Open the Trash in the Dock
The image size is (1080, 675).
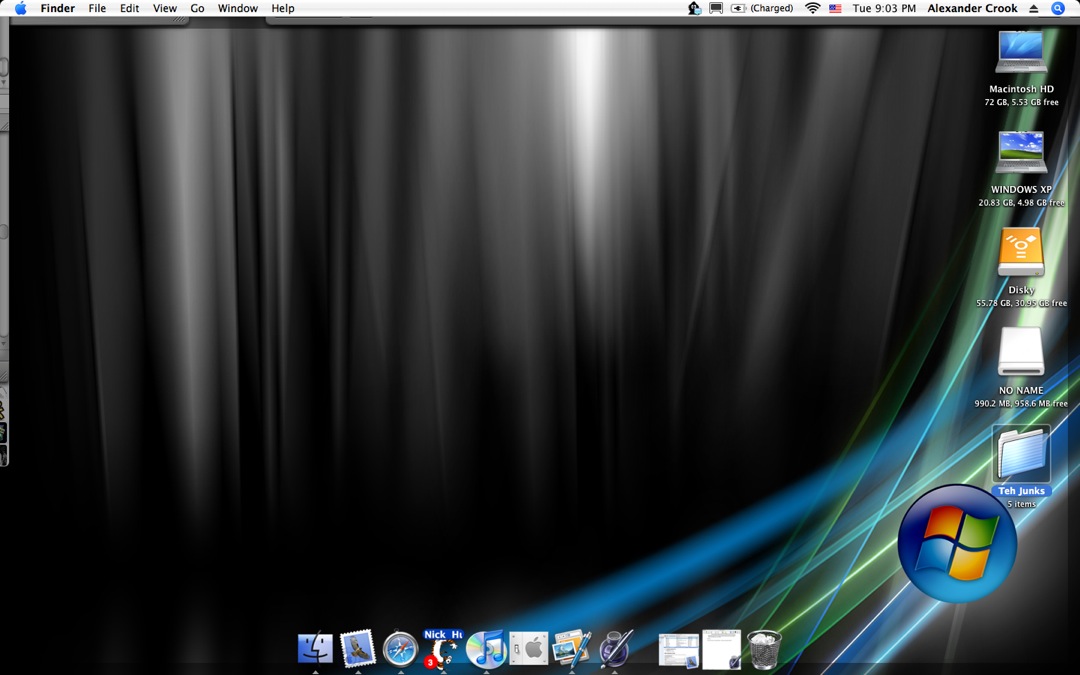(765, 650)
